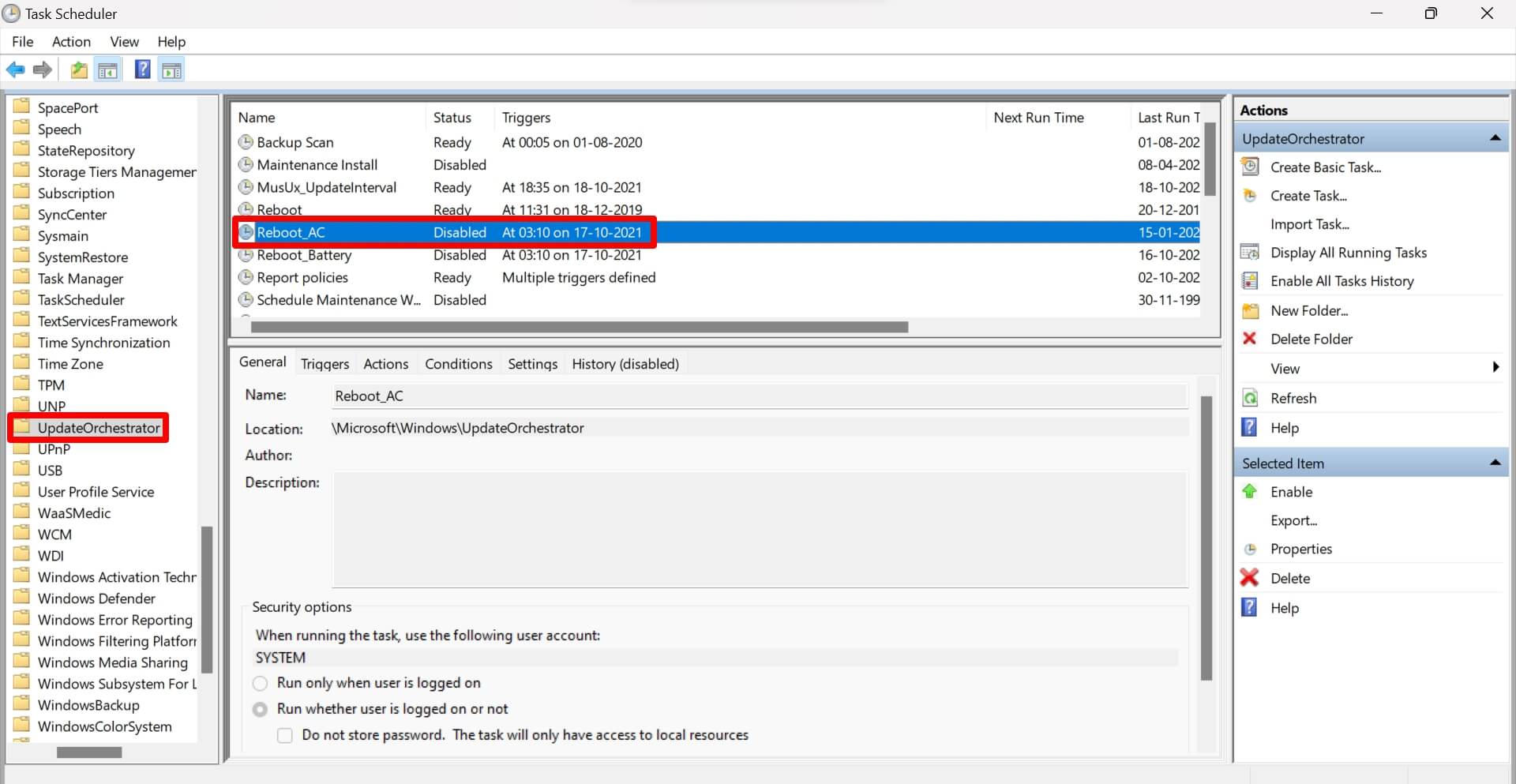Click the folder tree vertical scrollbar
The height and width of the screenshot is (784, 1516).
pyautogui.click(x=207, y=600)
